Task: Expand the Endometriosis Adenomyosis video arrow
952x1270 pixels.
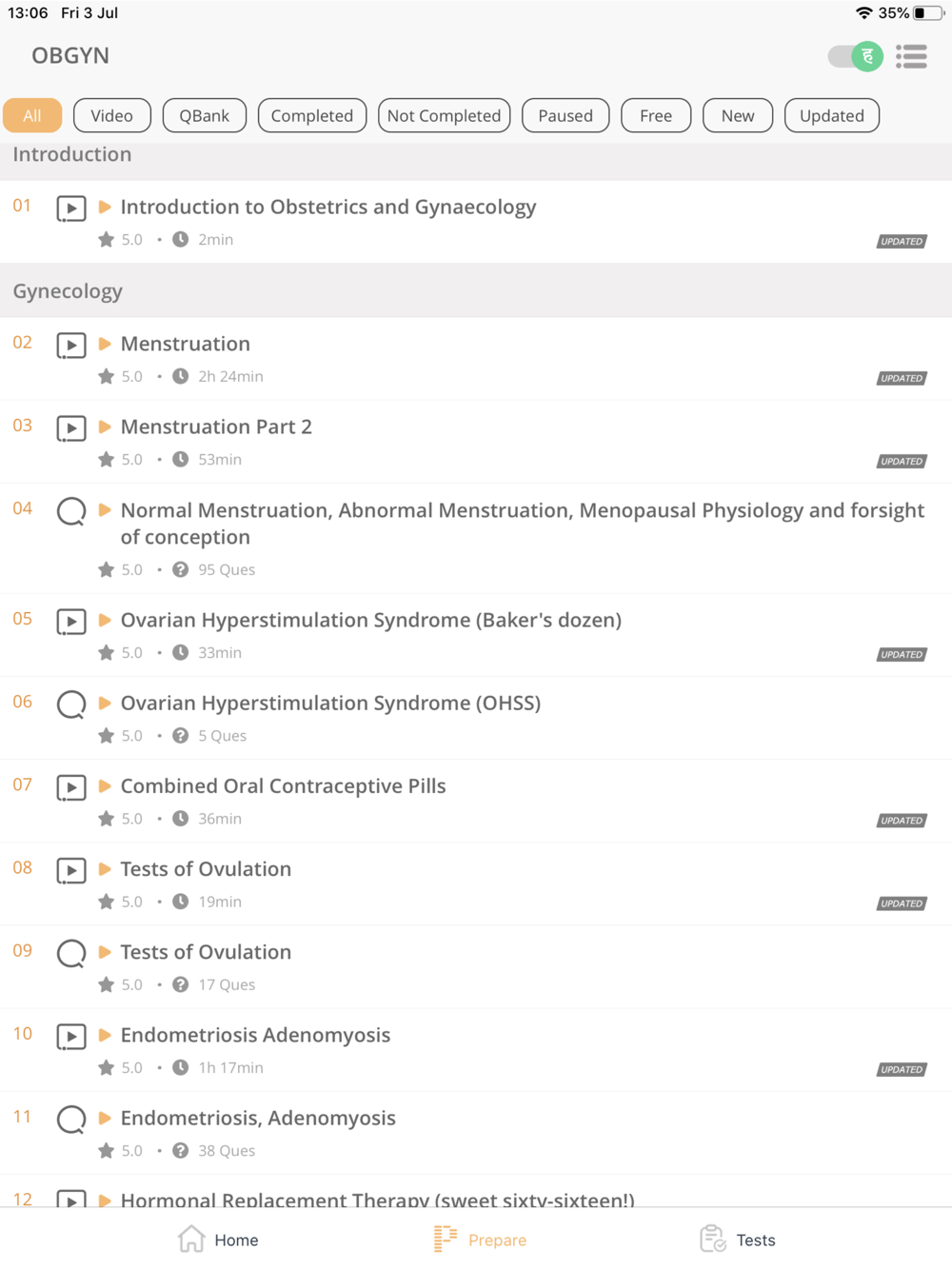Action: coord(105,1035)
